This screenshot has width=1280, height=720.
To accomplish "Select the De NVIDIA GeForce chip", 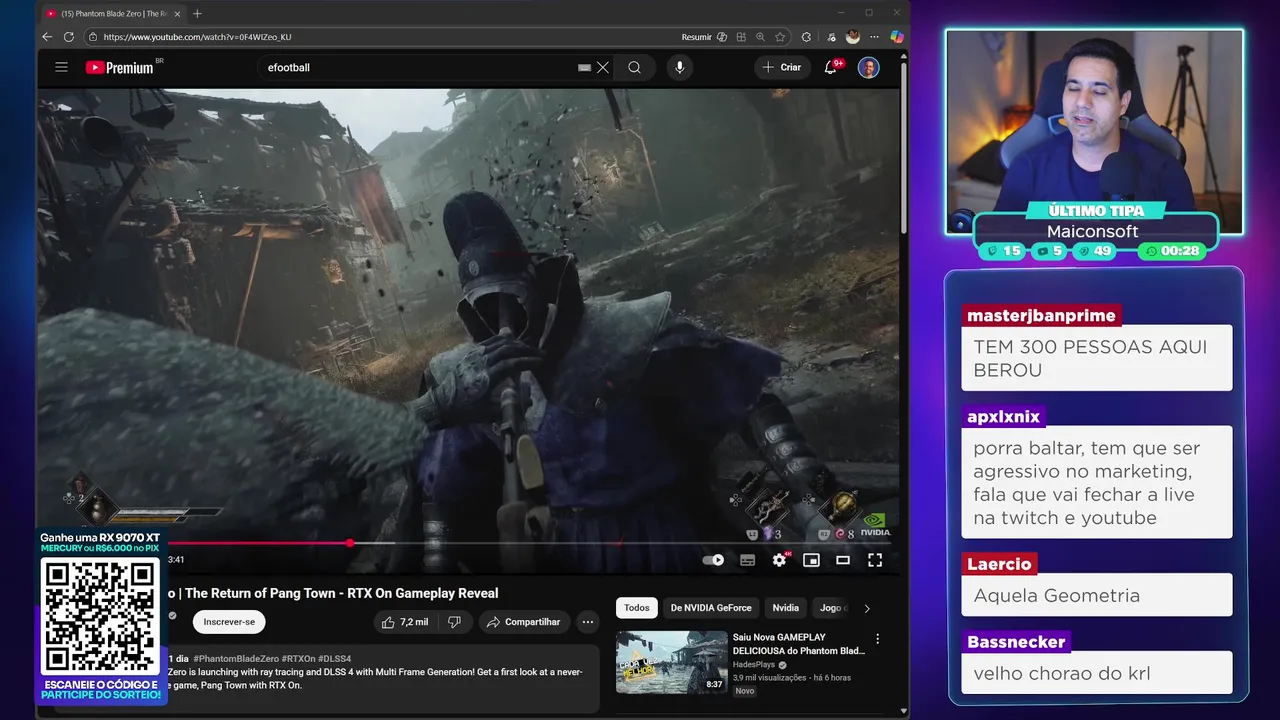I will point(711,608).
